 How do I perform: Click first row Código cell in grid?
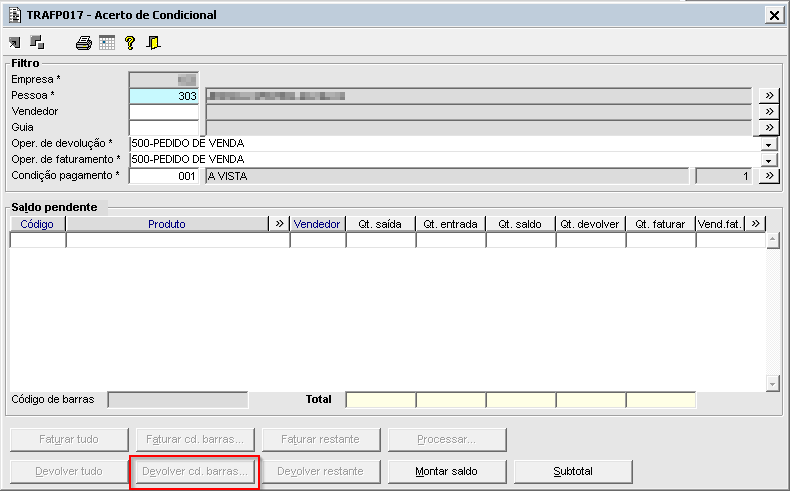click(38, 240)
